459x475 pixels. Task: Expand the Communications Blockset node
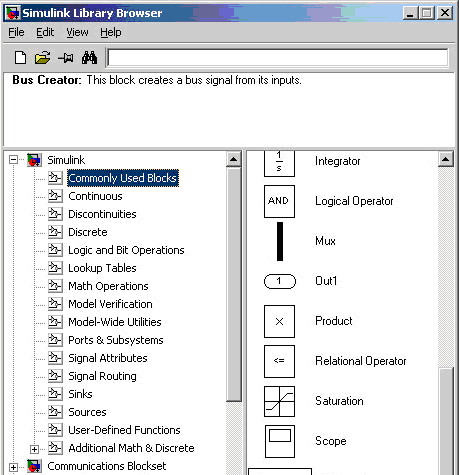tap(13, 467)
